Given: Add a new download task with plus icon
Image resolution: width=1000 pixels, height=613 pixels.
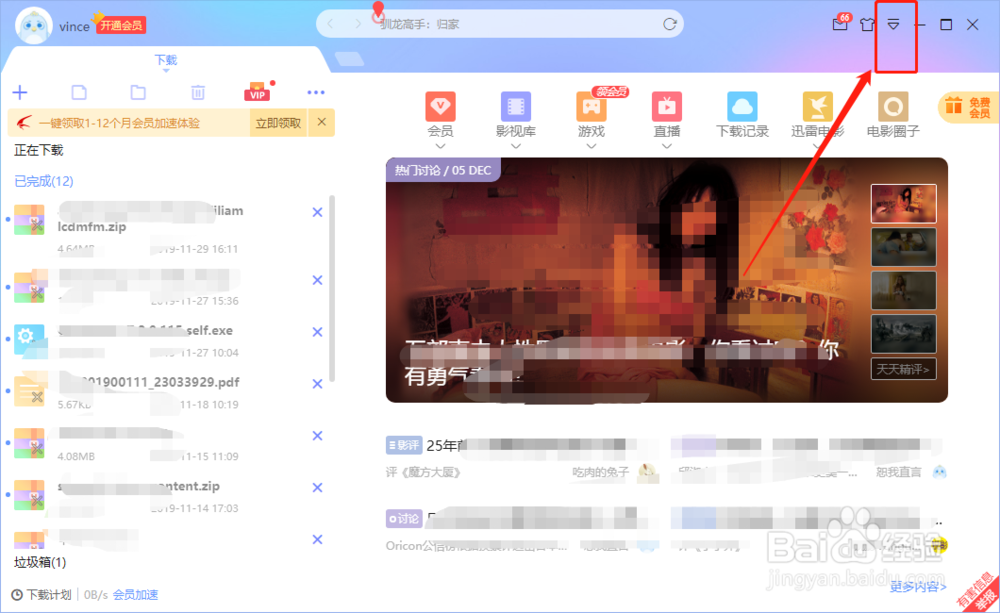Looking at the screenshot, I should 20,92.
